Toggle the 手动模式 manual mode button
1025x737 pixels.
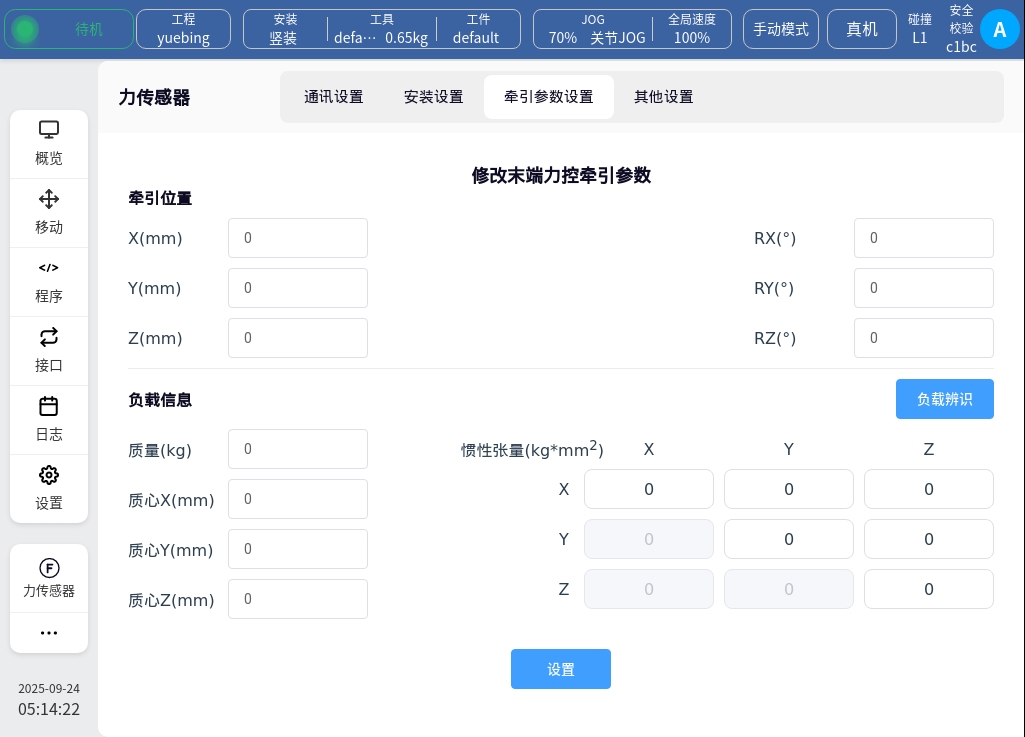click(781, 30)
